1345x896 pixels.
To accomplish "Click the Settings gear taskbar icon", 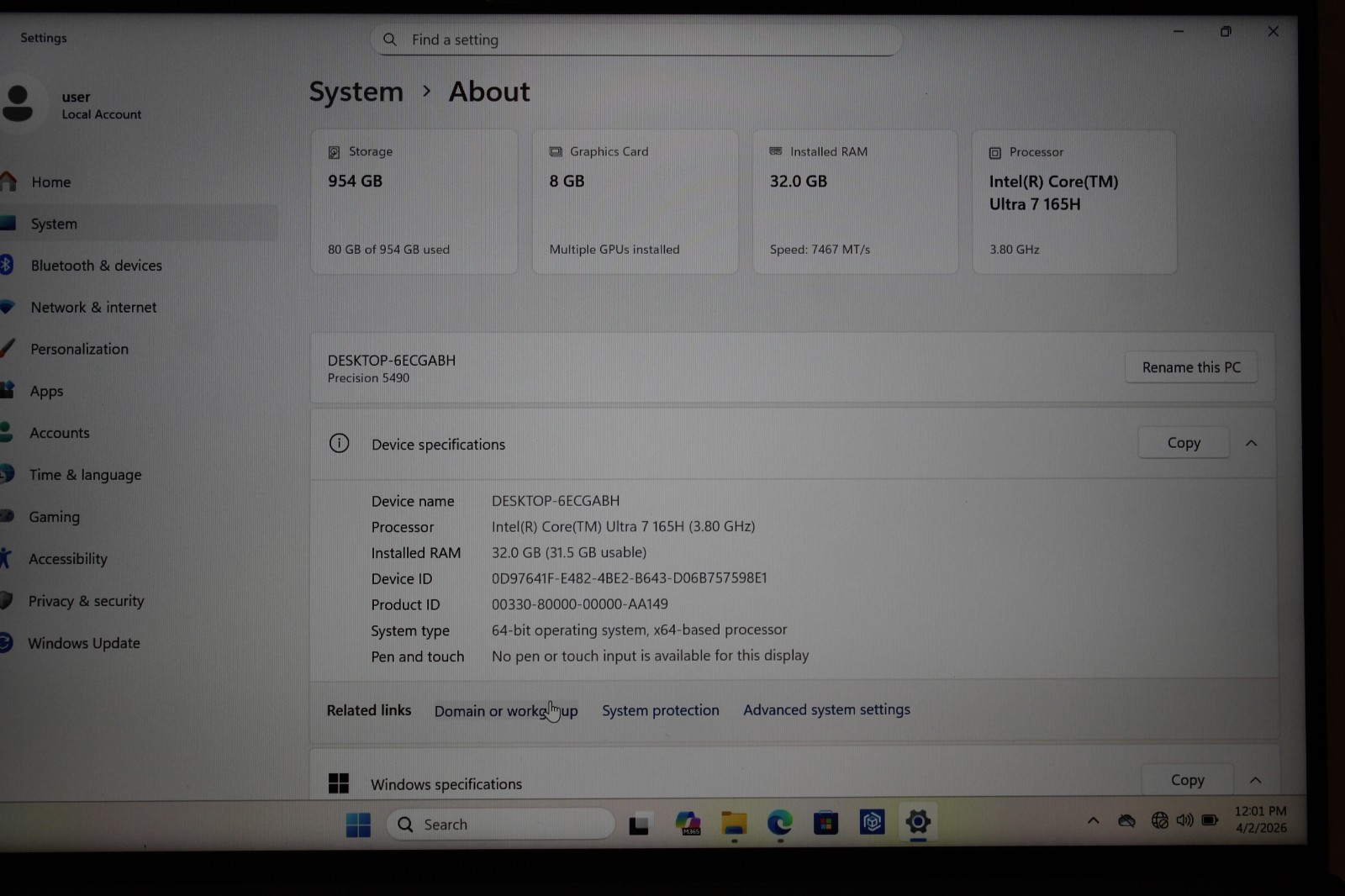I will click(x=918, y=821).
